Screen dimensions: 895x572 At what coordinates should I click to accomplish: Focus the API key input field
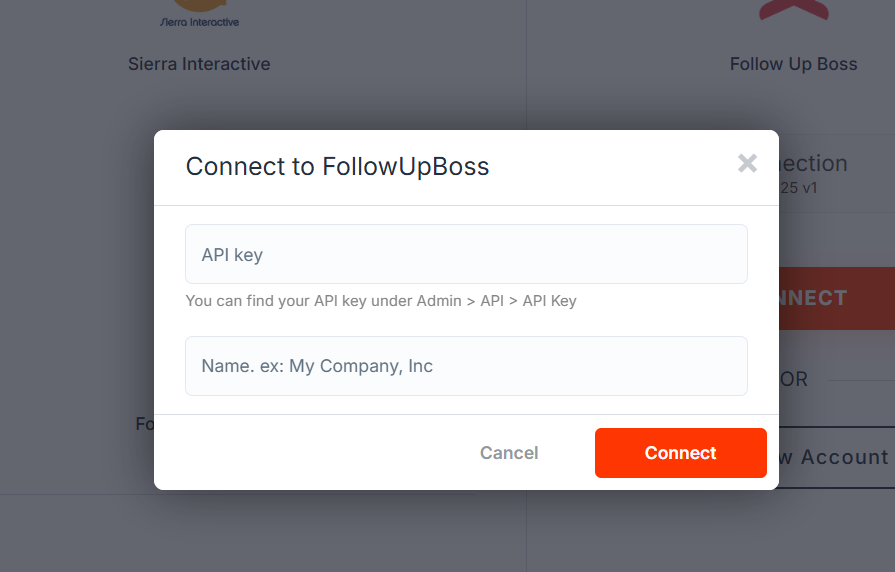pos(466,254)
